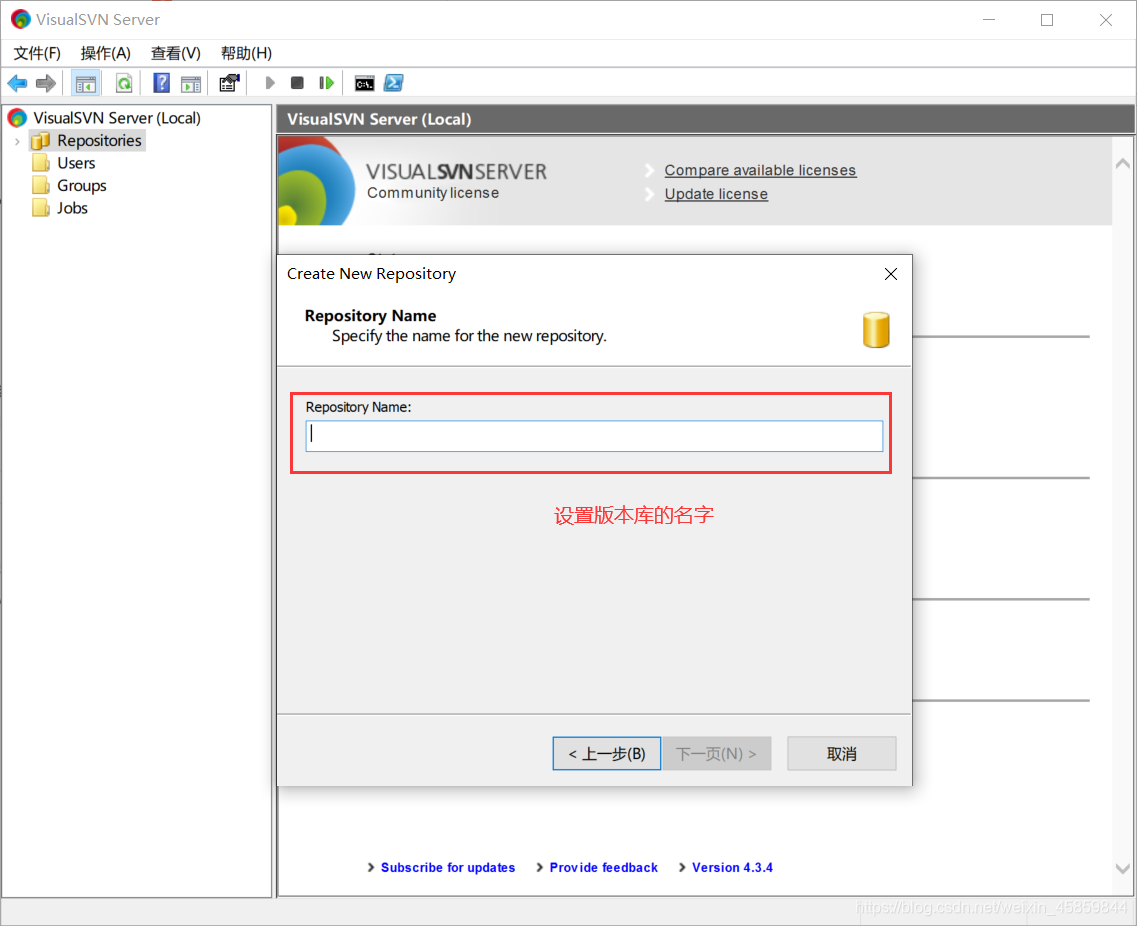Screen dimensions: 1137x926
Task: Click the 'Community license' text
Action: [433, 193]
